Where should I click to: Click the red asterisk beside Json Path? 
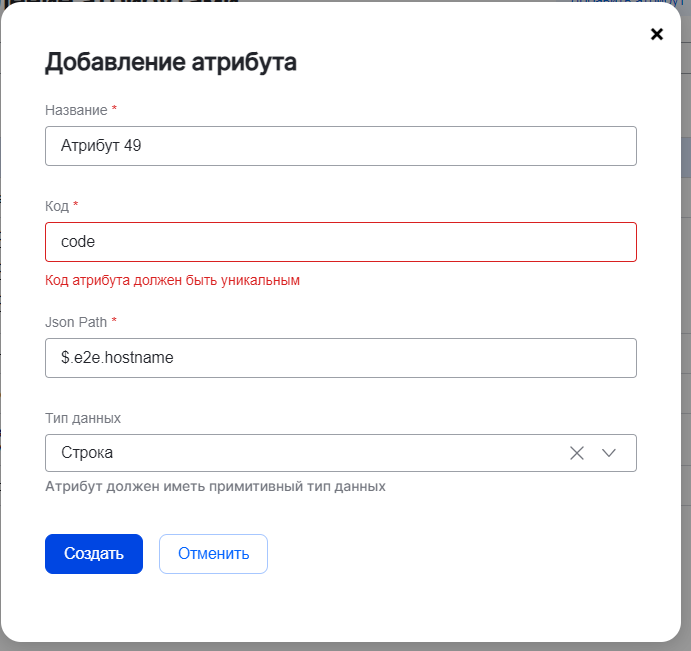(114, 320)
